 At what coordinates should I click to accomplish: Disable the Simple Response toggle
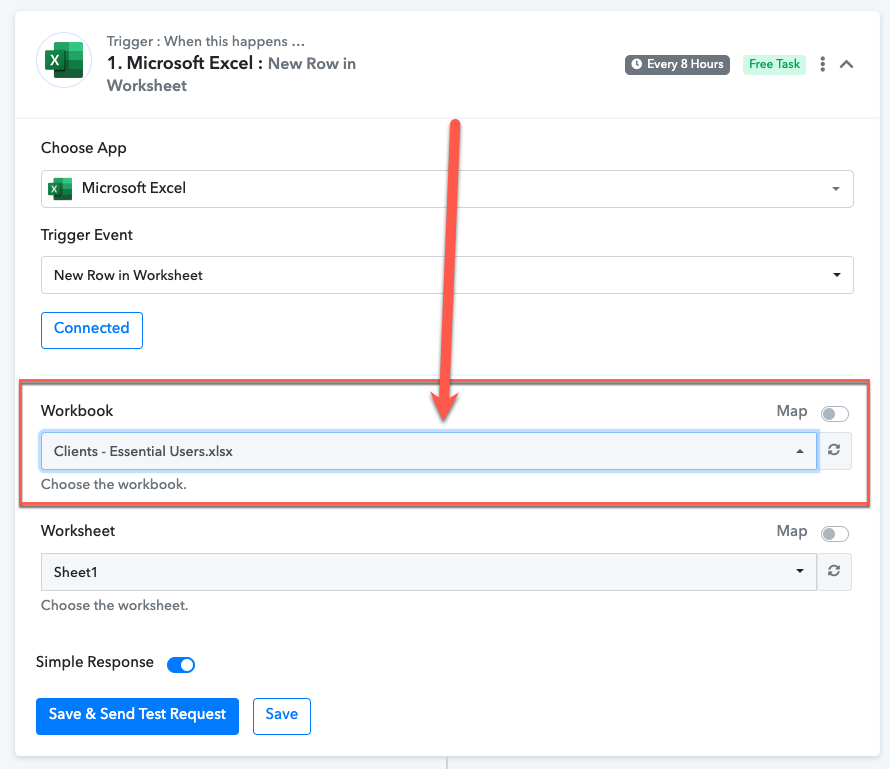pos(181,665)
